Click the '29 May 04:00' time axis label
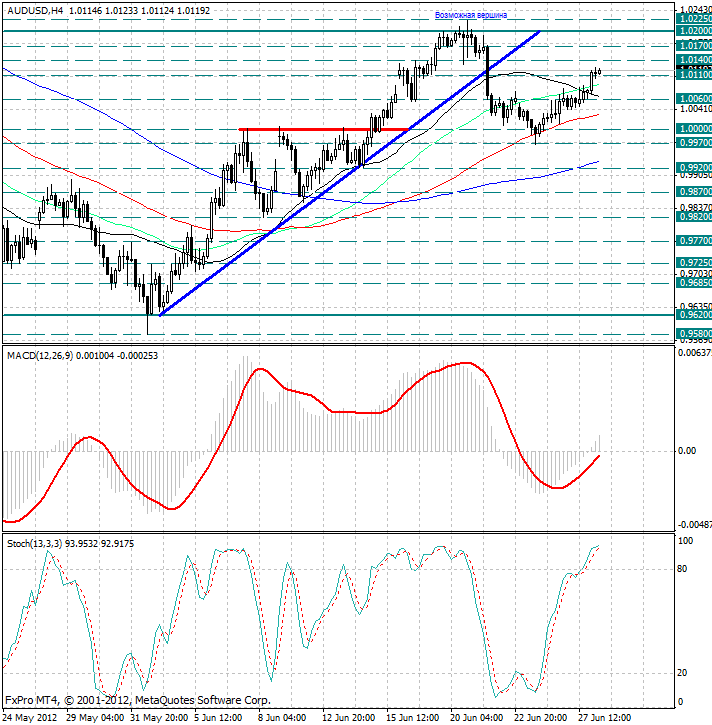This screenshot has height=725, width=712. 95,718
